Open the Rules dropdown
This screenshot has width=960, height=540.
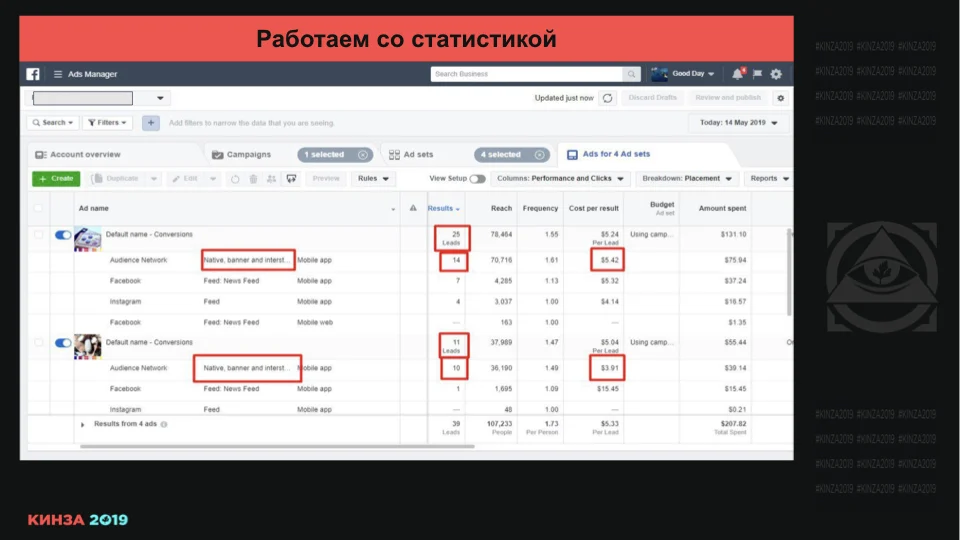(373, 179)
